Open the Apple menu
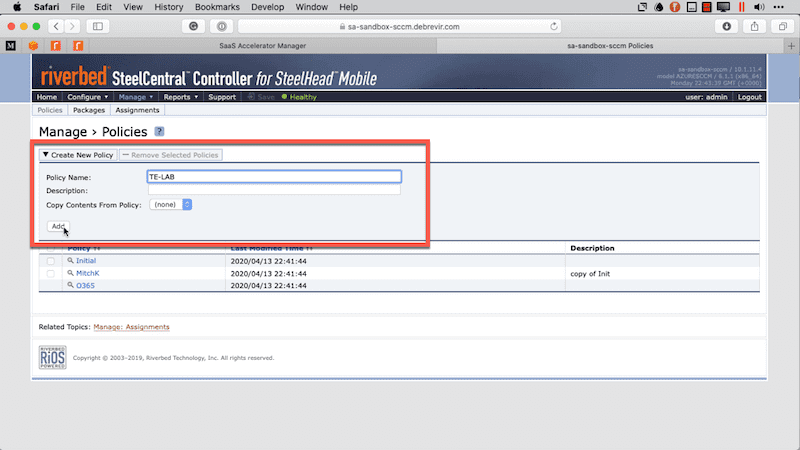The width and height of the screenshot is (800, 450). [17, 7]
